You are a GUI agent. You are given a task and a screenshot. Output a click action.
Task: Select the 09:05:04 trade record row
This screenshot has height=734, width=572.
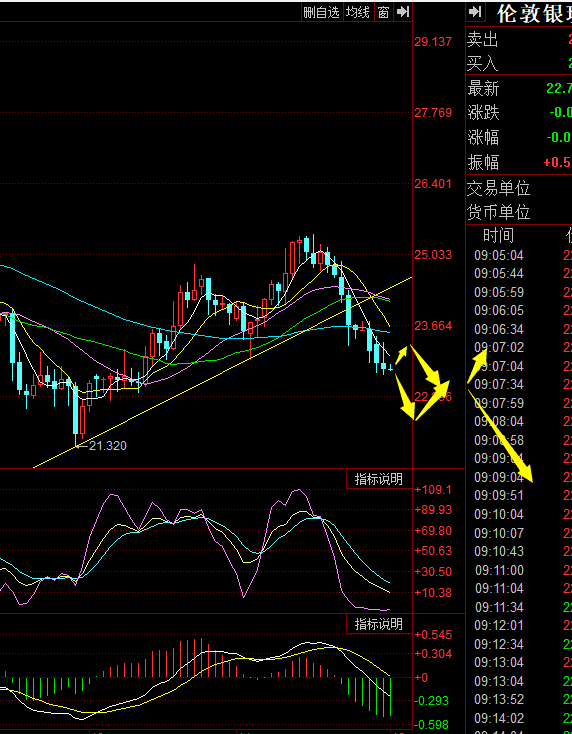click(x=519, y=256)
